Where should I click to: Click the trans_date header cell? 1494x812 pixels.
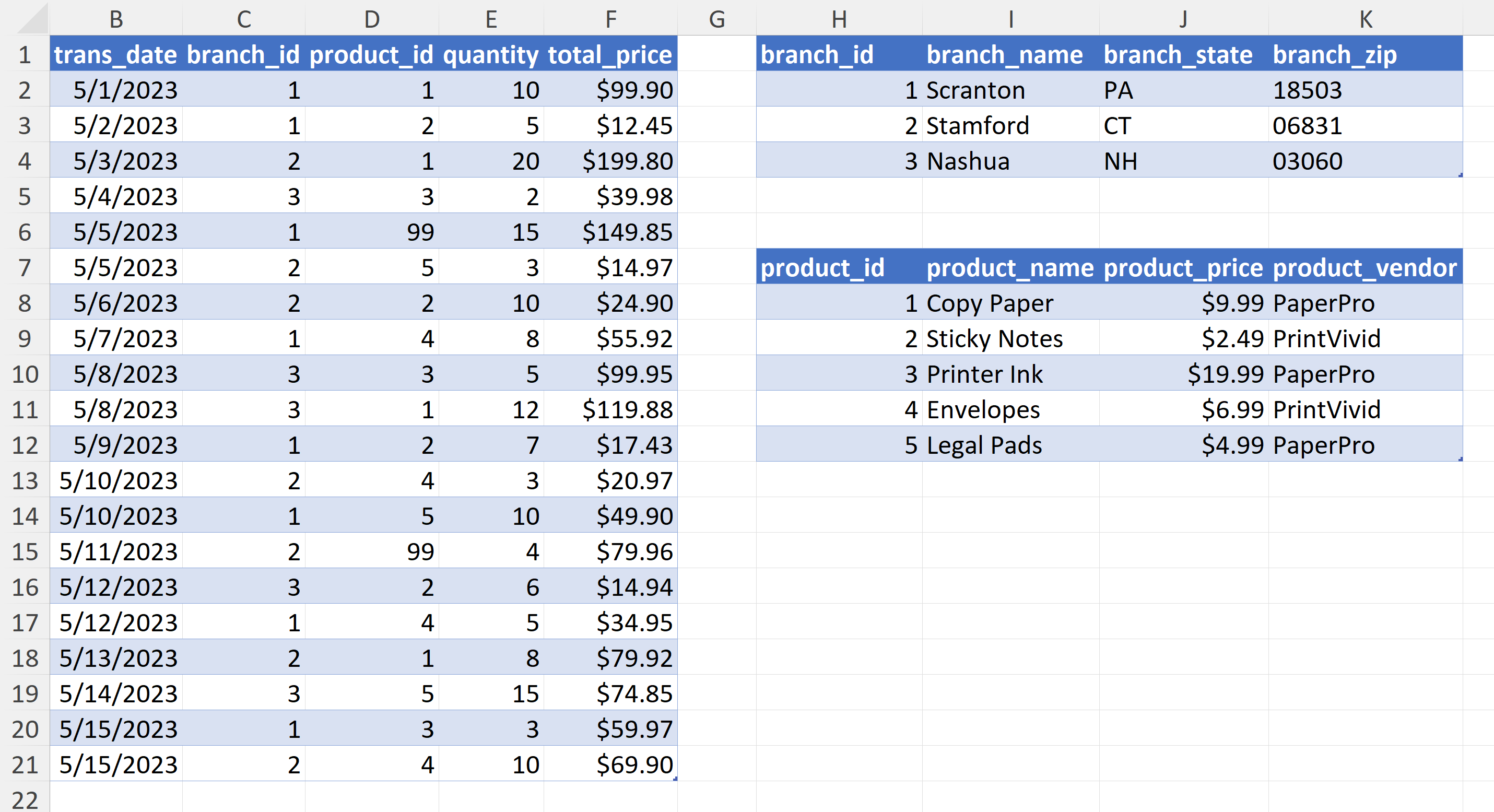coord(116,54)
